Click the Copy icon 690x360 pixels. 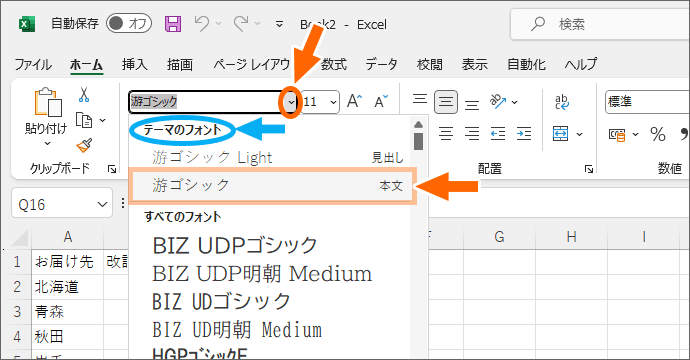[x=84, y=120]
